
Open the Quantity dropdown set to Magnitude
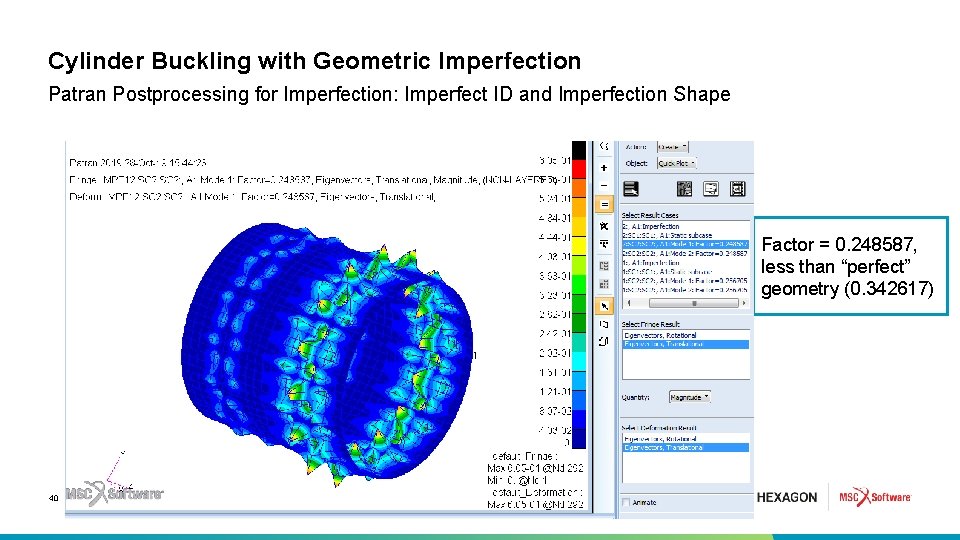coord(689,397)
